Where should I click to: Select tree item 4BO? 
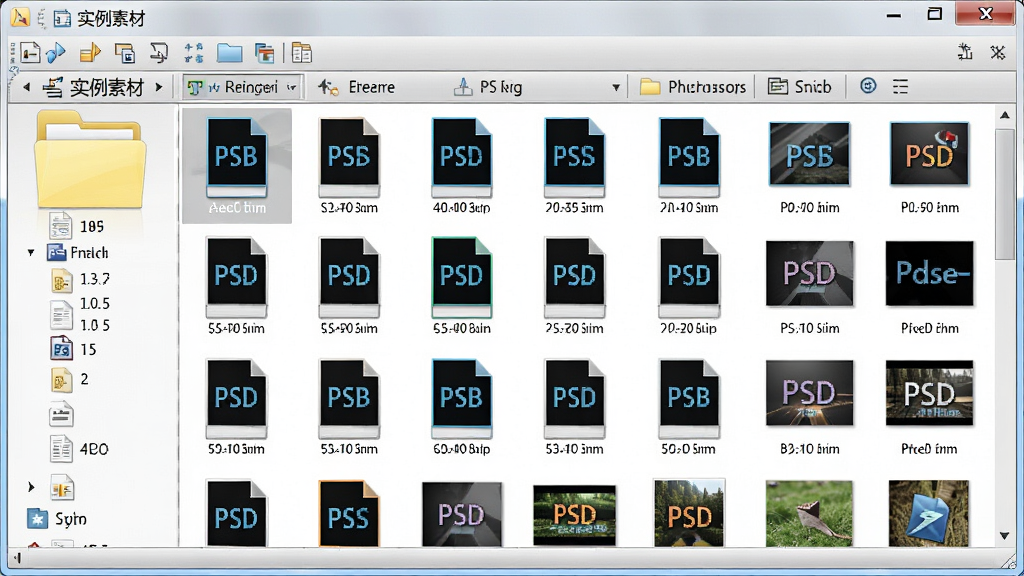(80, 449)
